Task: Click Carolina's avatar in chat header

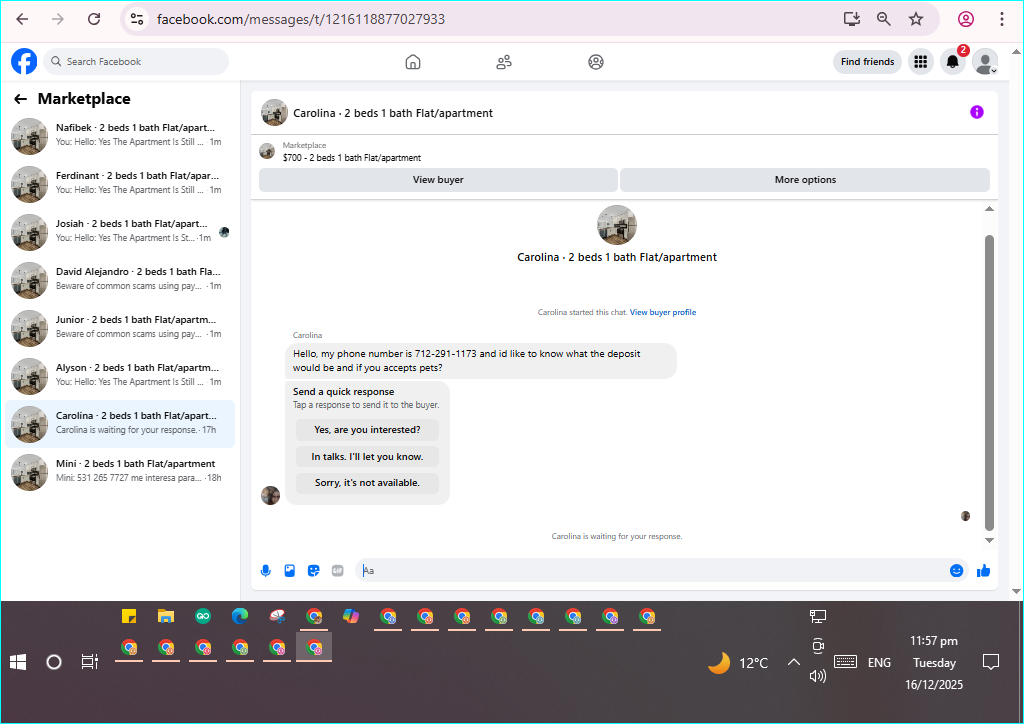Action: [274, 112]
